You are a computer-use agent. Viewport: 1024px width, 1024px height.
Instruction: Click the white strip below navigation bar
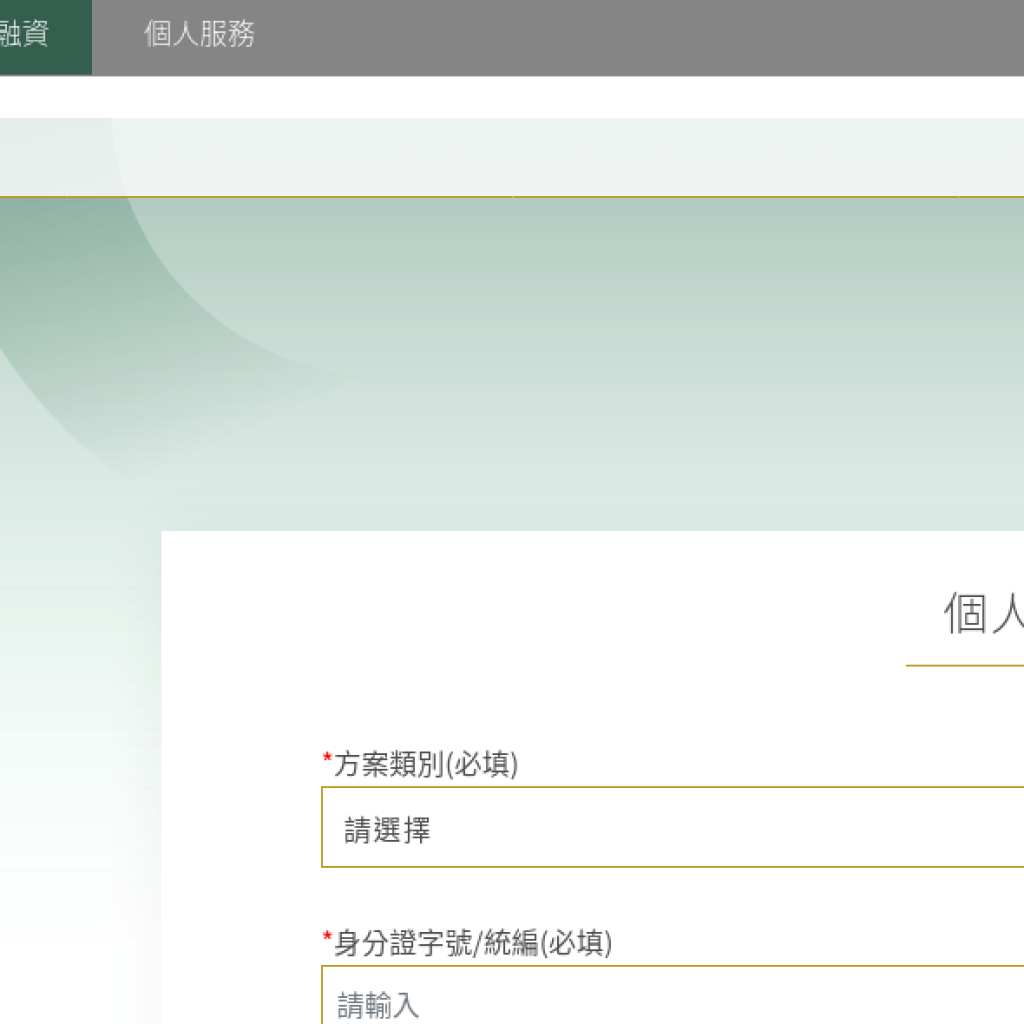pos(500,97)
